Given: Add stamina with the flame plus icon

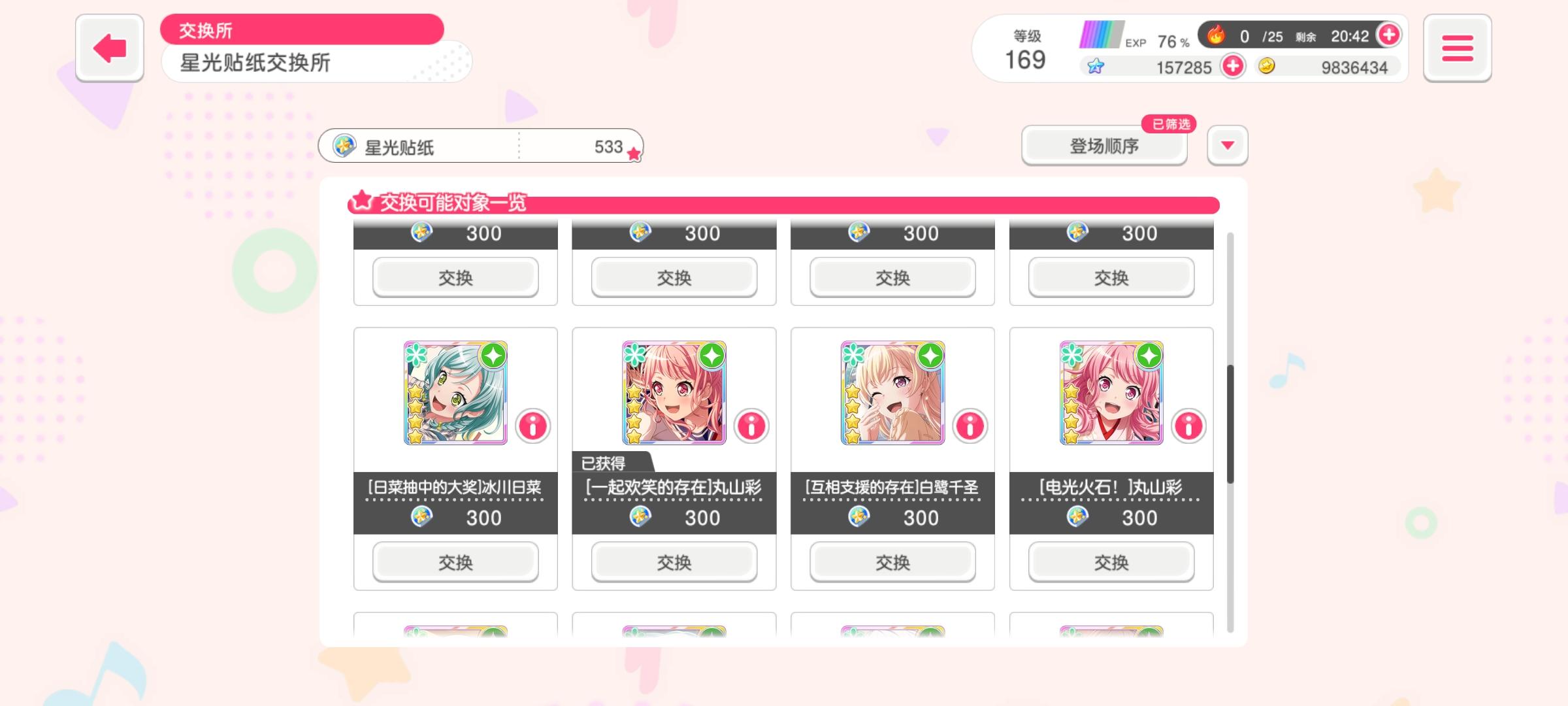Looking at the screenshot, I should (1388, 35).
